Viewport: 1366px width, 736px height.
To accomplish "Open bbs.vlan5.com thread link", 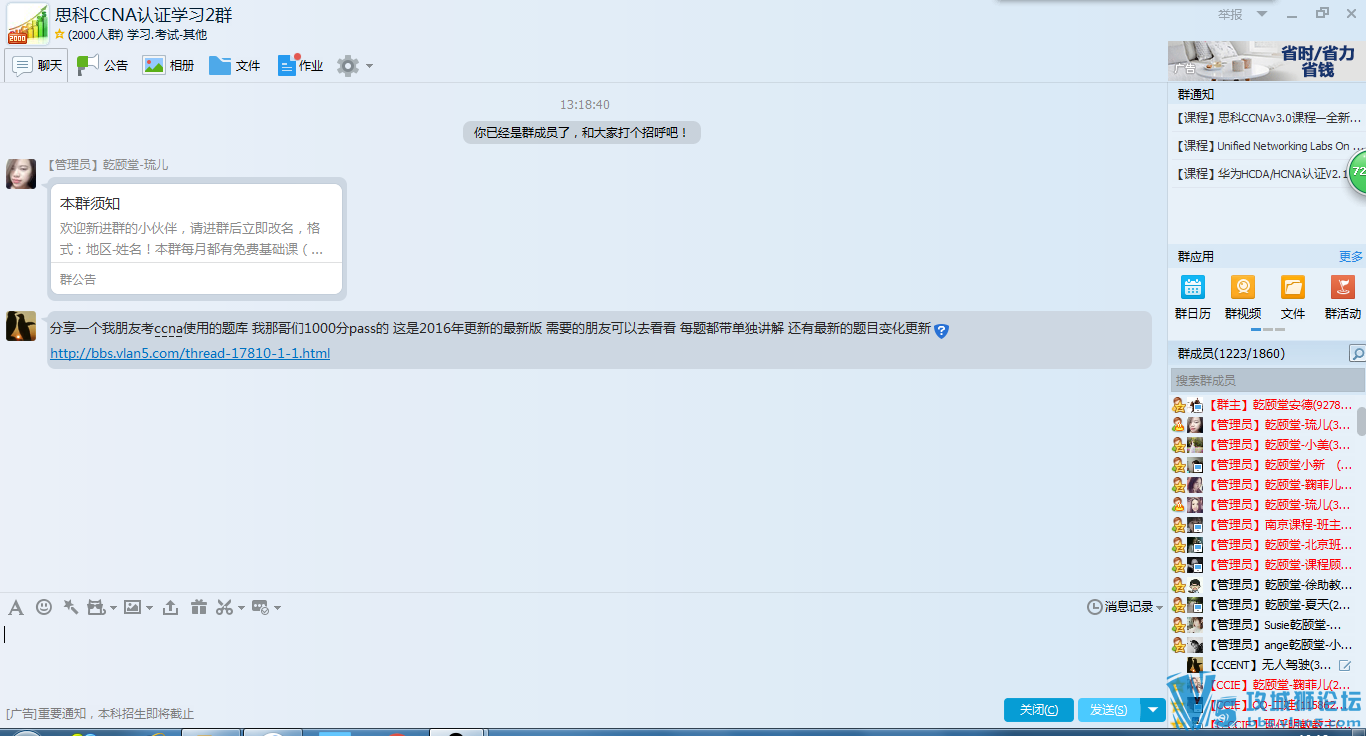I will pyautogui.click(x=190, y=353).
